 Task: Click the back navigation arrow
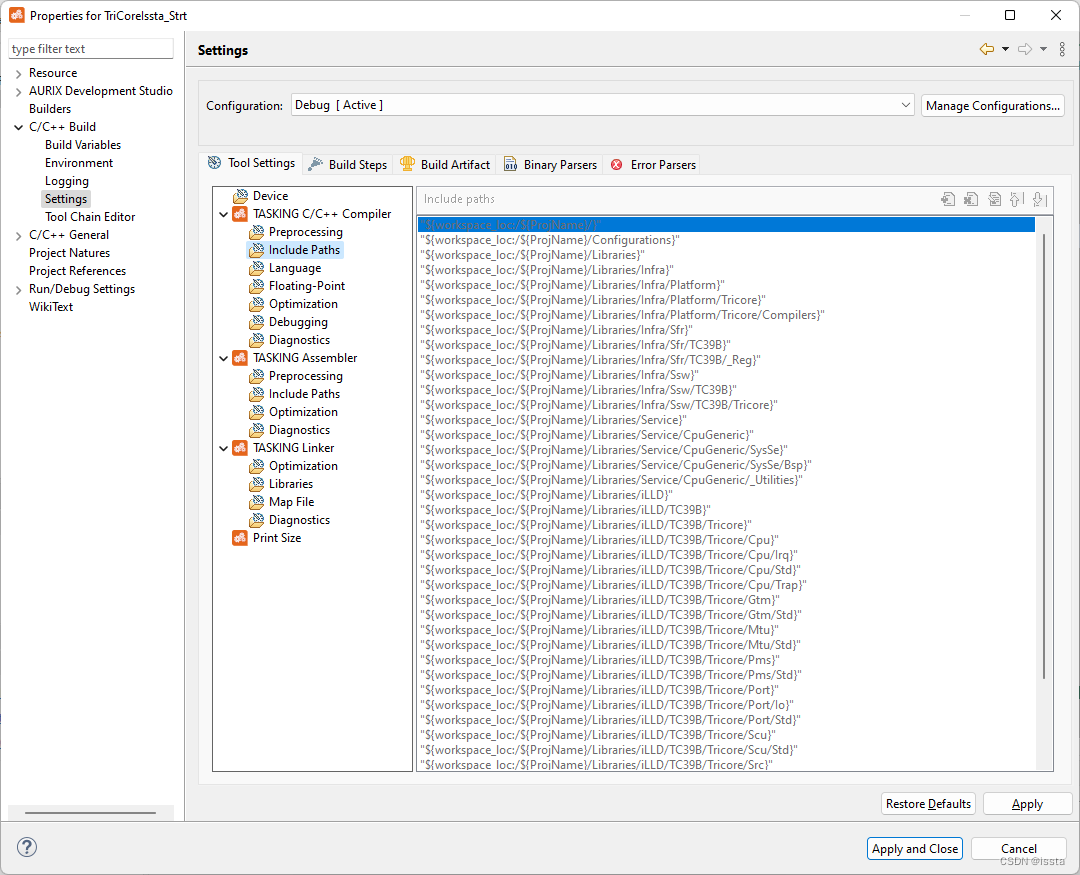pos(988,48)
